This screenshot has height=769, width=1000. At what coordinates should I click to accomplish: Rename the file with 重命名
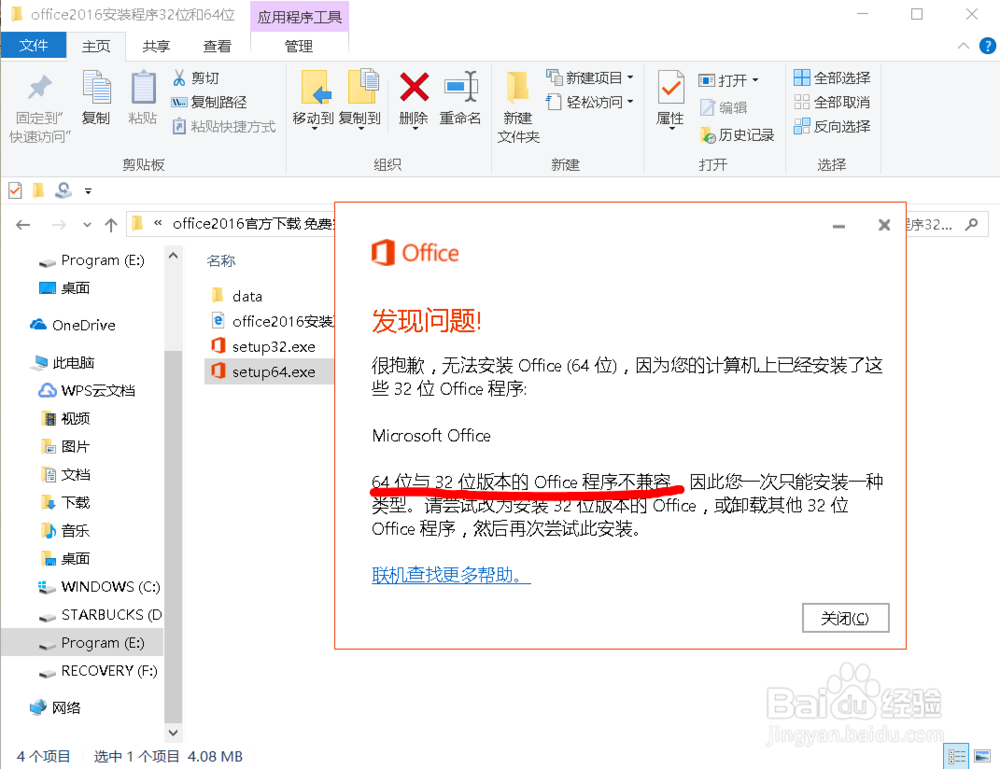[460, 98]
